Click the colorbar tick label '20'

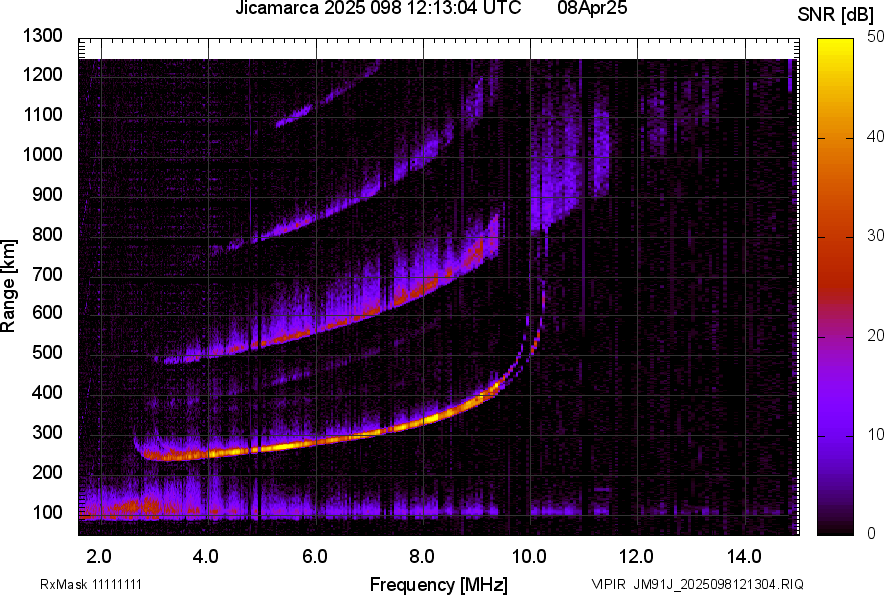coord(876,335)
